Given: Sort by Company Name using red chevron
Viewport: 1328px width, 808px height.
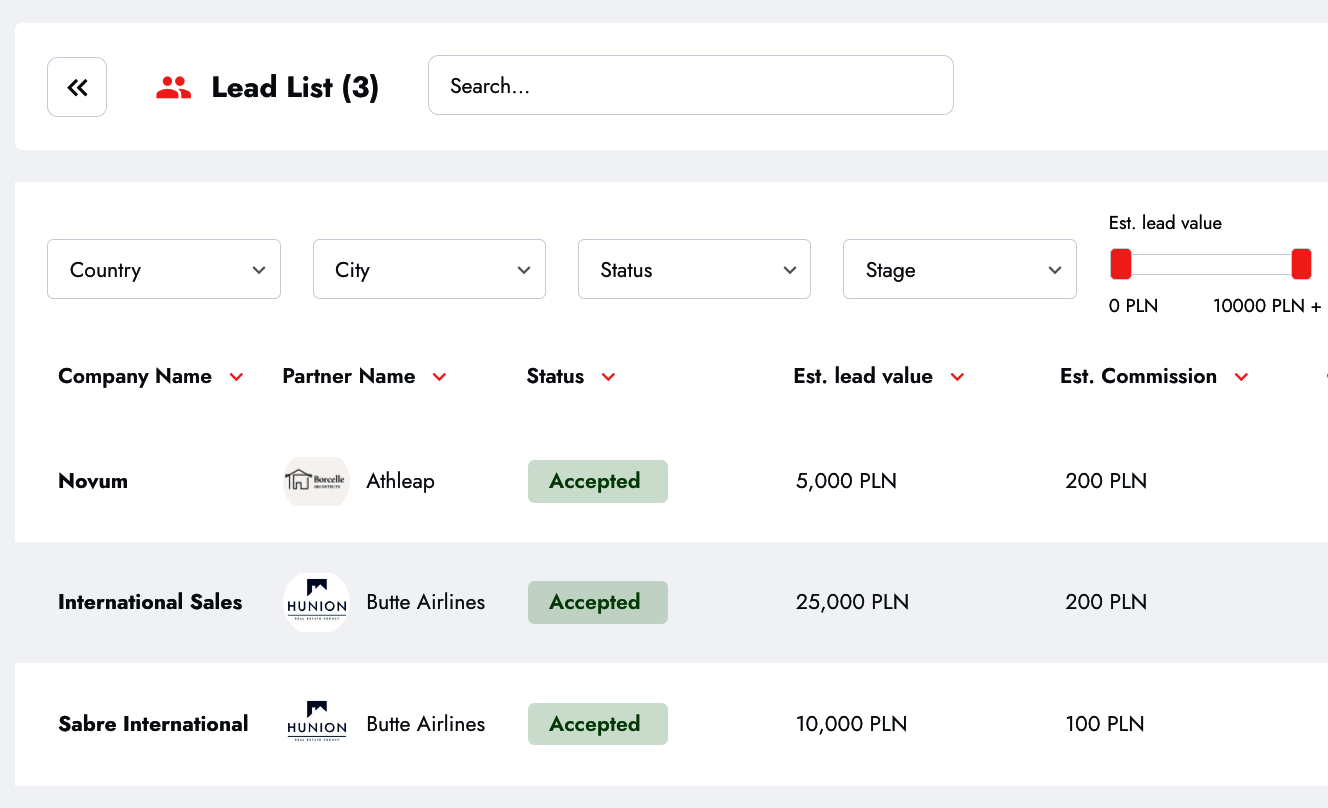Looking at the screenshot, I should tap(236, 377).
